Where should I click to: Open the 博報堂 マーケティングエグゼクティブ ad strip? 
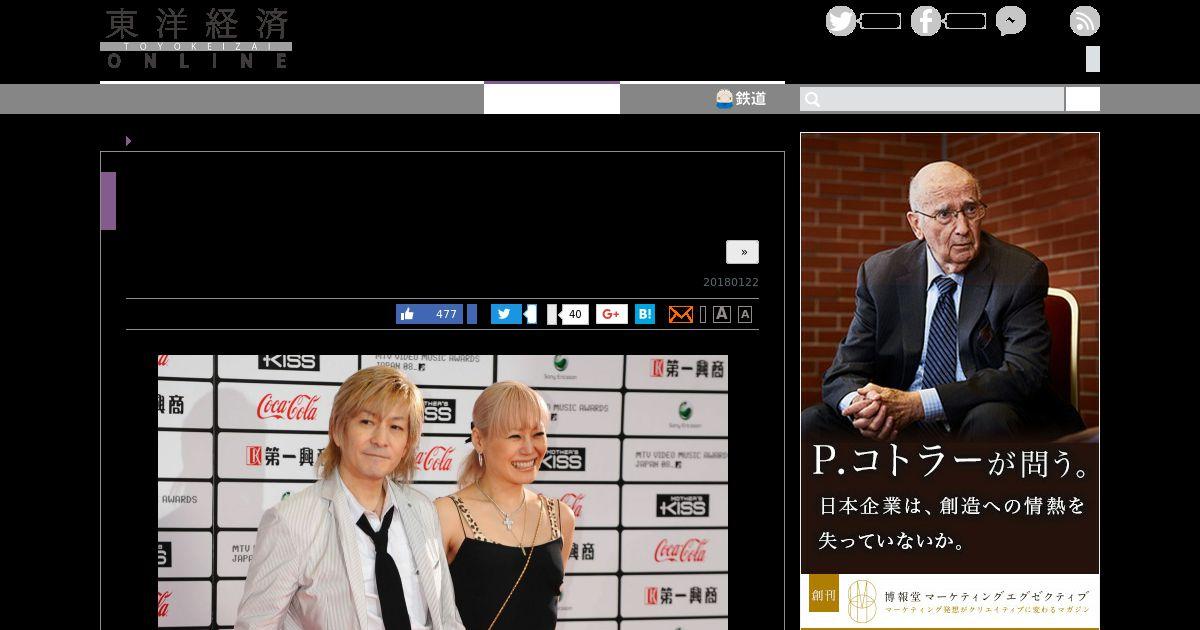pyautogui.click(x=950, y=600)
